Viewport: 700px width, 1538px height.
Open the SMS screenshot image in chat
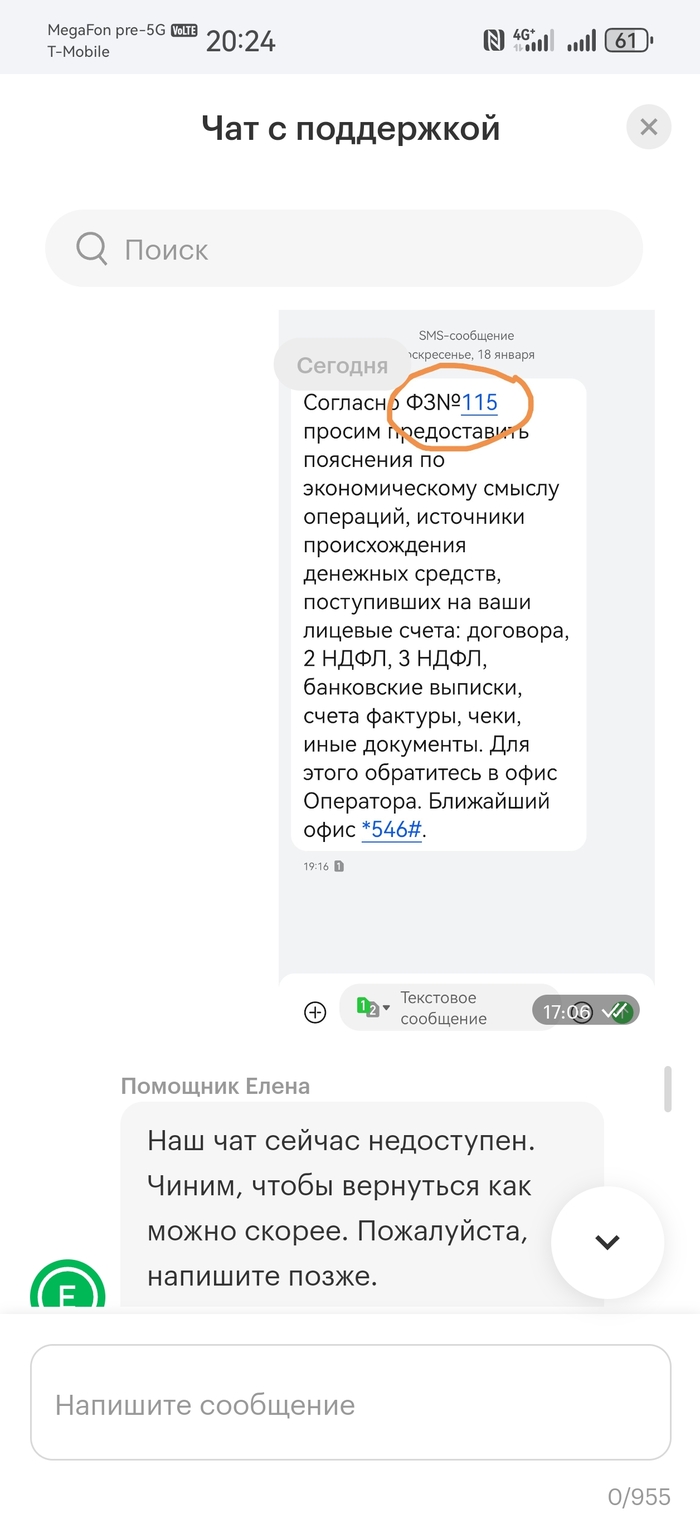tap(466, 640)
